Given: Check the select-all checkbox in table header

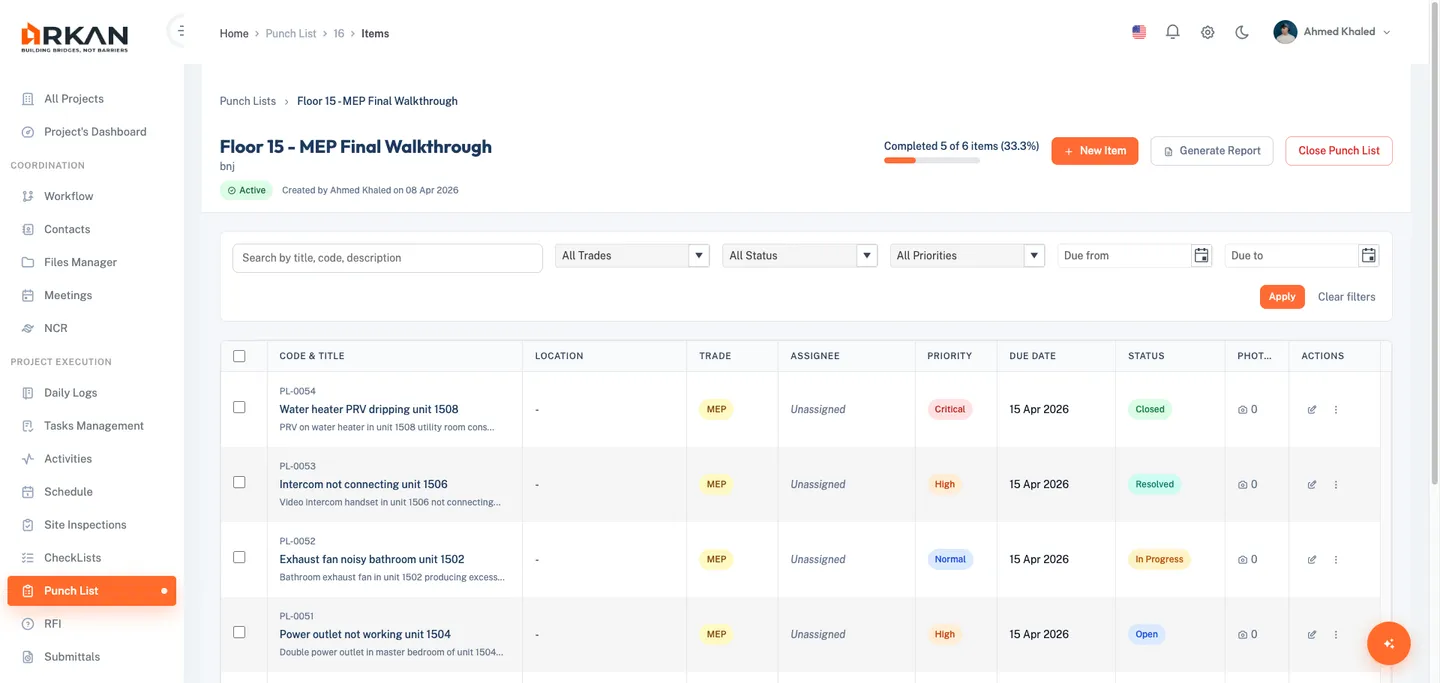Looking at the screenshot, I should click(x=239, y=356).
